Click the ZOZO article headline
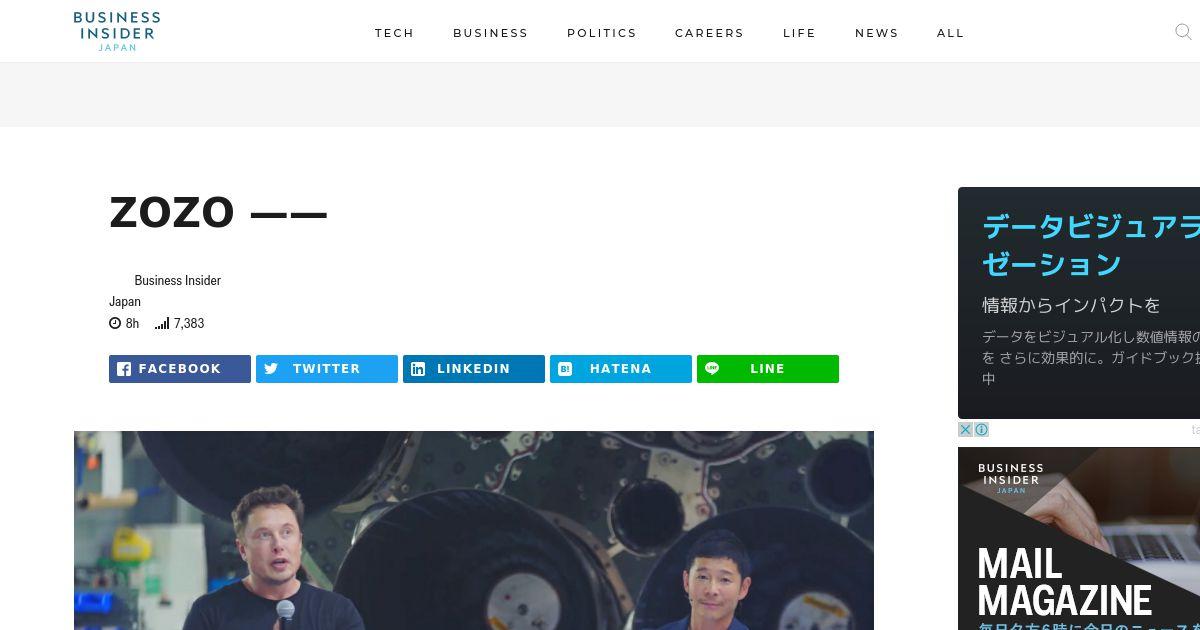Viewport: 1200px width, 630px height. click(218, 212)
